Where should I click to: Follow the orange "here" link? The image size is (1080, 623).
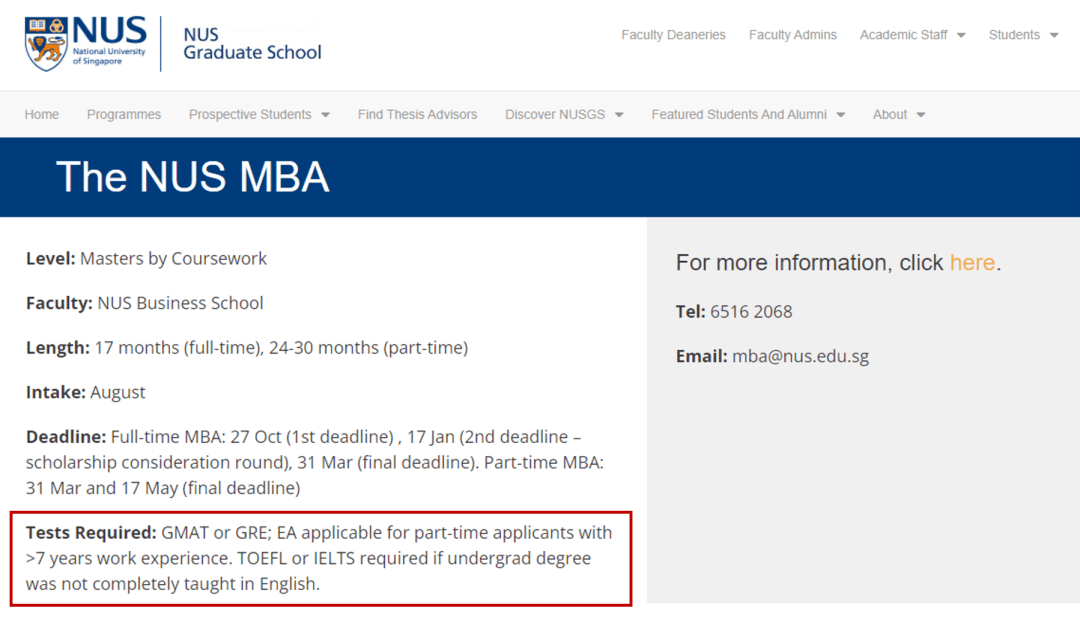972,262
